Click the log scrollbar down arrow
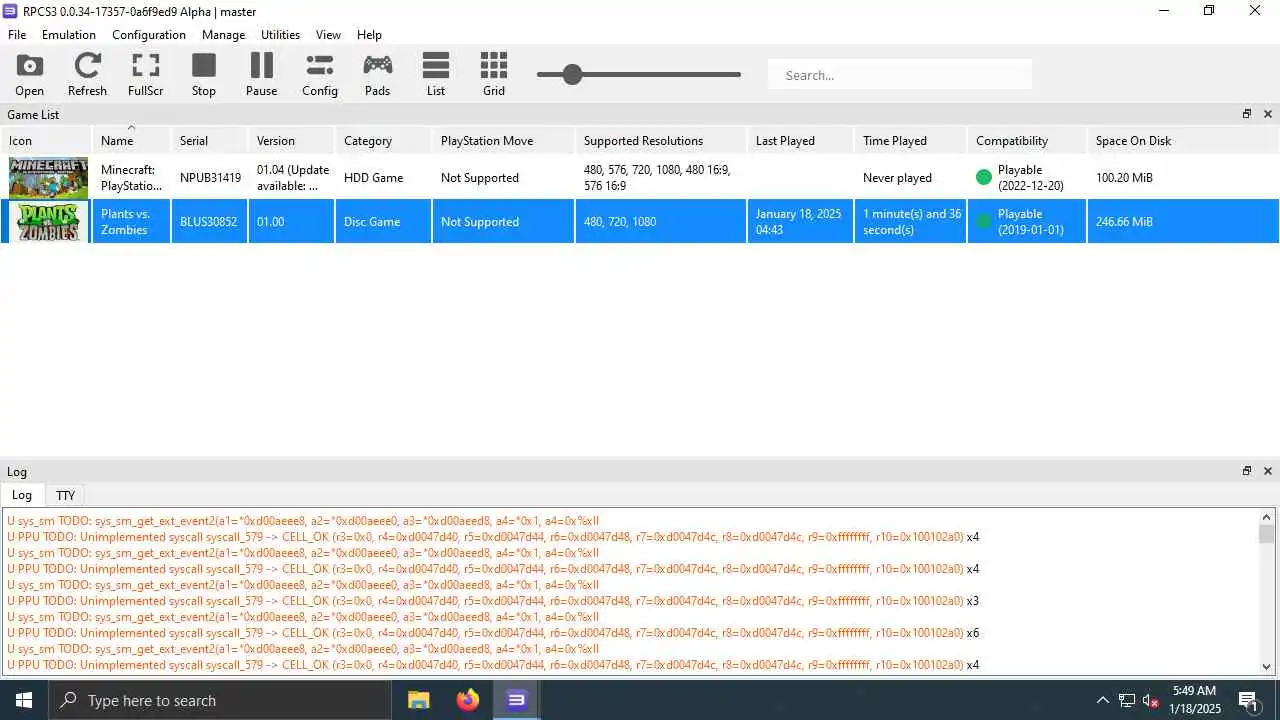The height and width of the screenshot is (720, 1280). (1267, 667)
